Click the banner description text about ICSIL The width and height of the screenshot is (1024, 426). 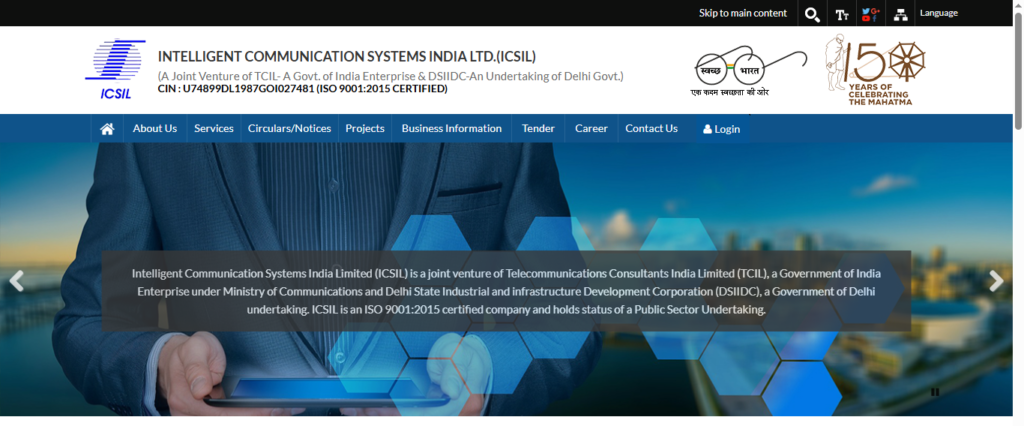point(506,291)
